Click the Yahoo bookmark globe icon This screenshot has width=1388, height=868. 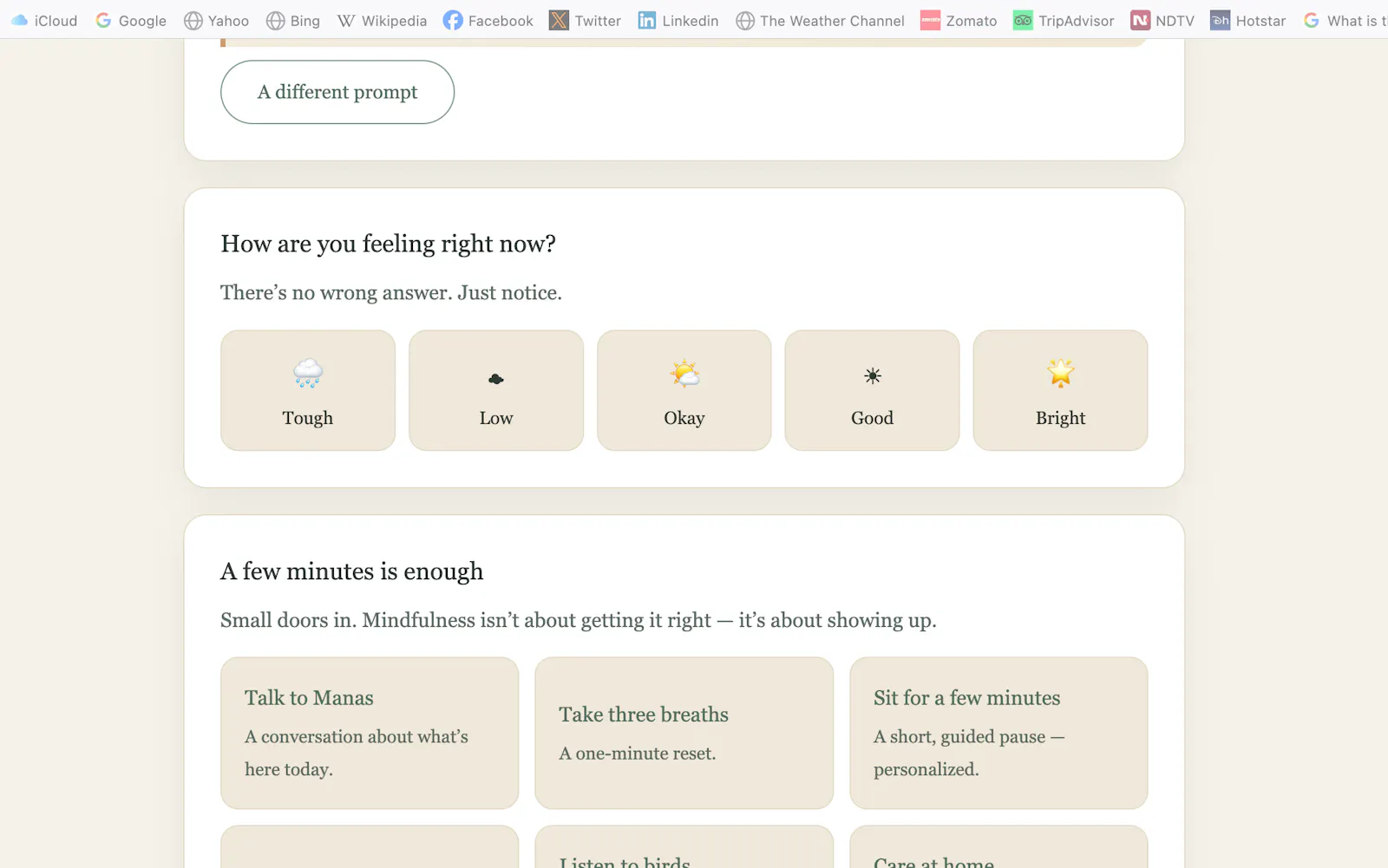pyautogui.click(x=193, y=20)
